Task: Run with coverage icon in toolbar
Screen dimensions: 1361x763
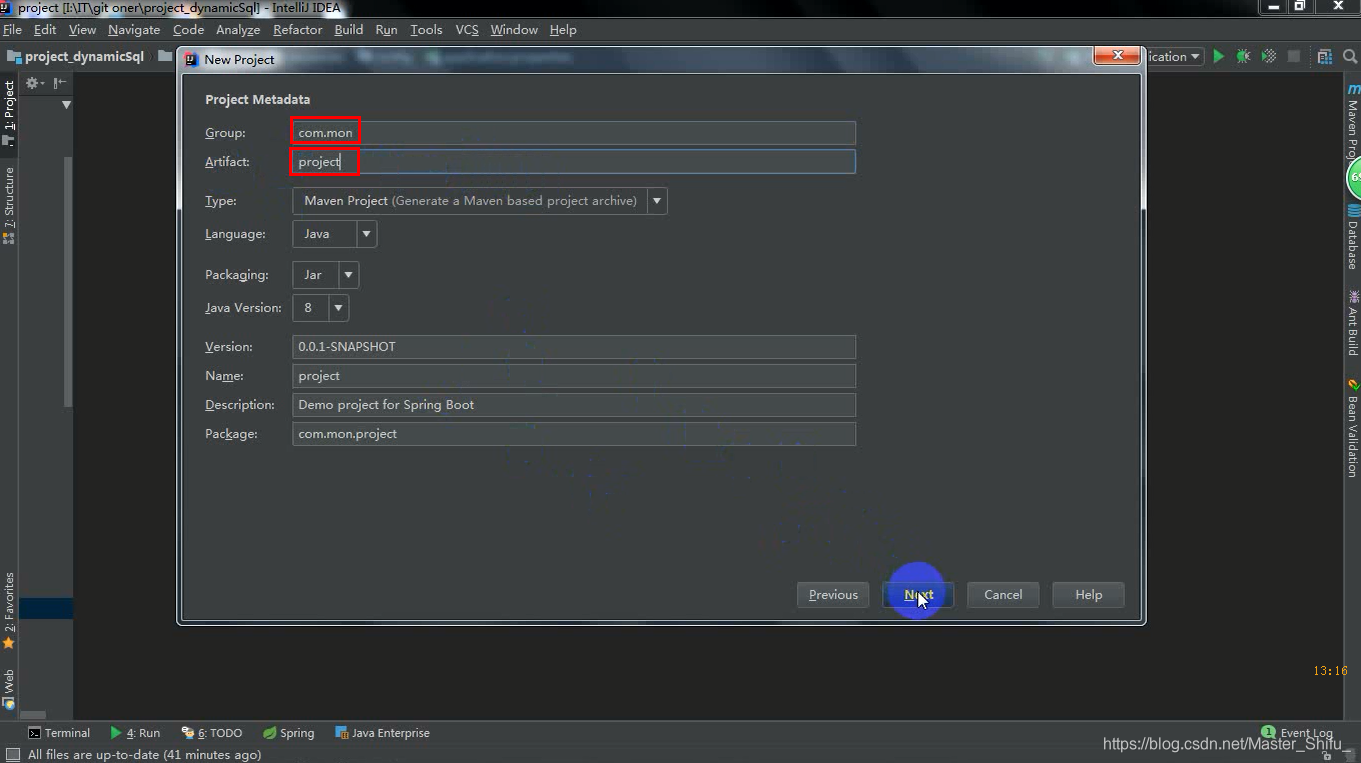Action: [1269, 57]
